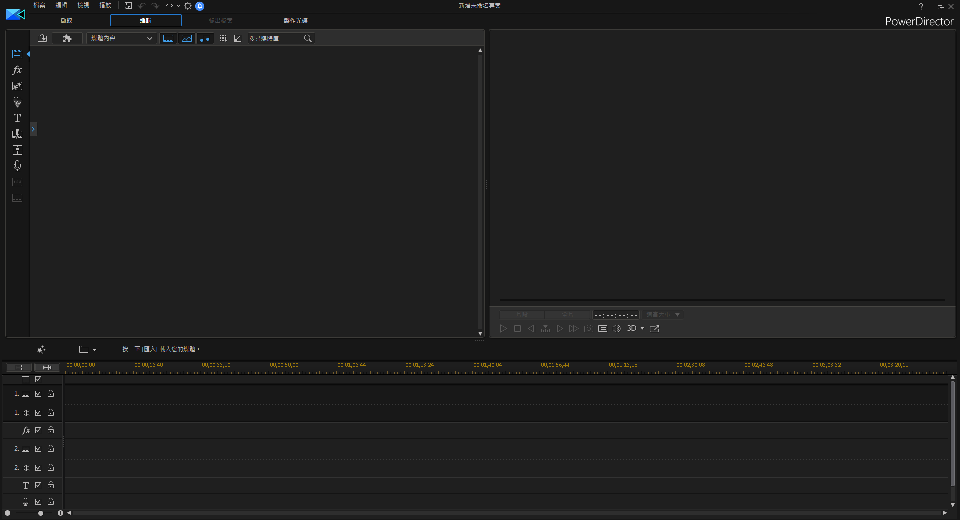The image size is (960, 520).
Task: Click the import media icon
Action: [42, 38]
